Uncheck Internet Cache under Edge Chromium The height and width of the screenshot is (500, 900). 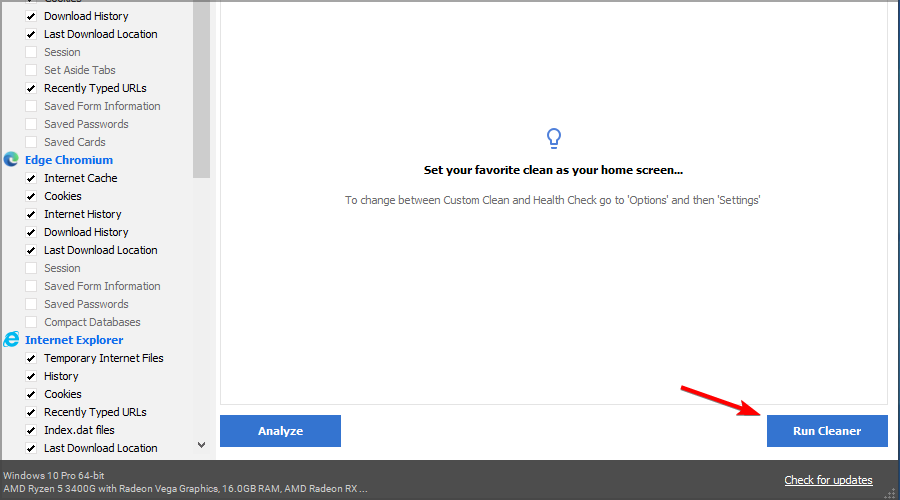tap(31, 179)
